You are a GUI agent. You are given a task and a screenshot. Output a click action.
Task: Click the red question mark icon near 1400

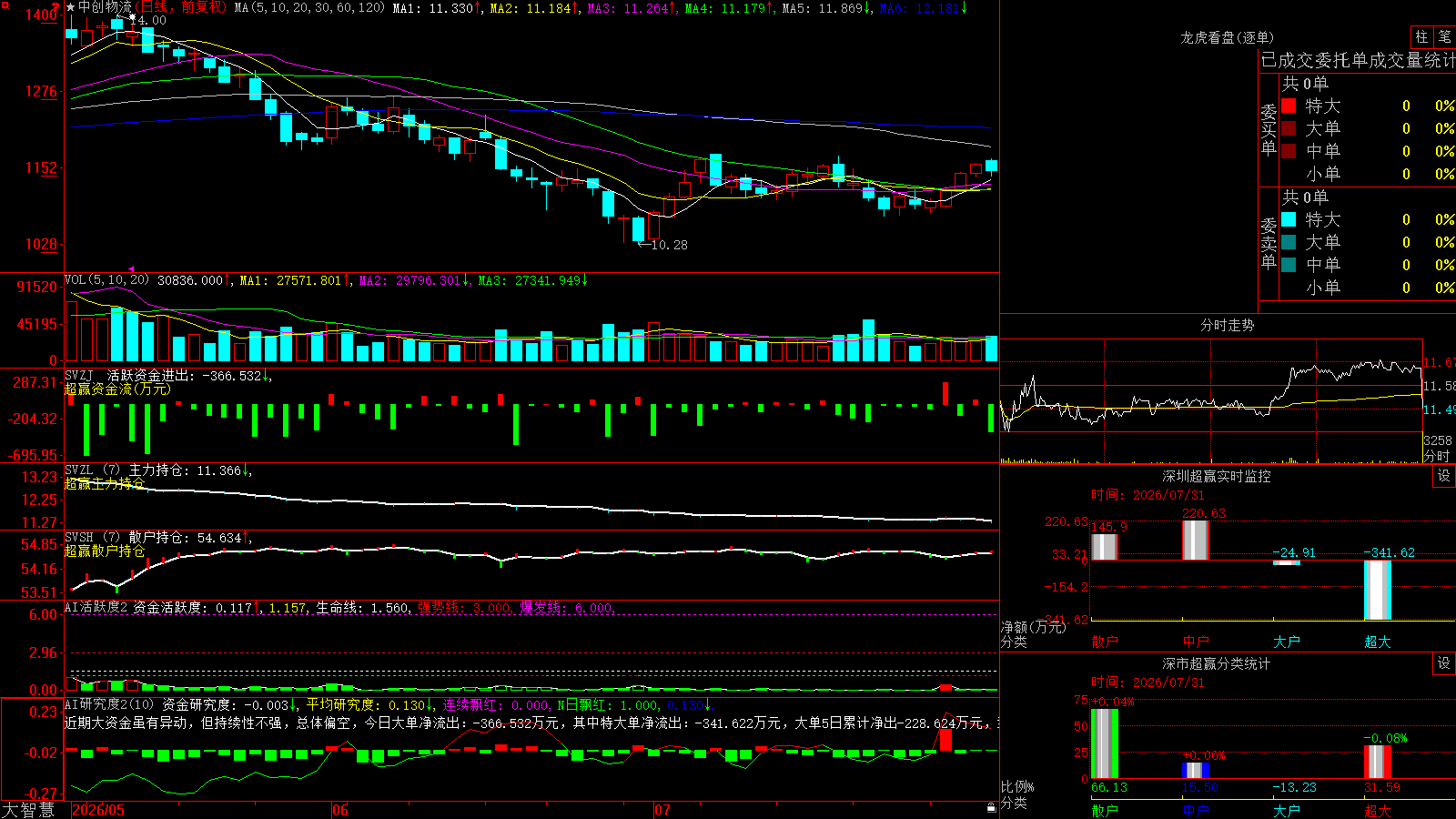pyautogui.click(x=57, y=6)
